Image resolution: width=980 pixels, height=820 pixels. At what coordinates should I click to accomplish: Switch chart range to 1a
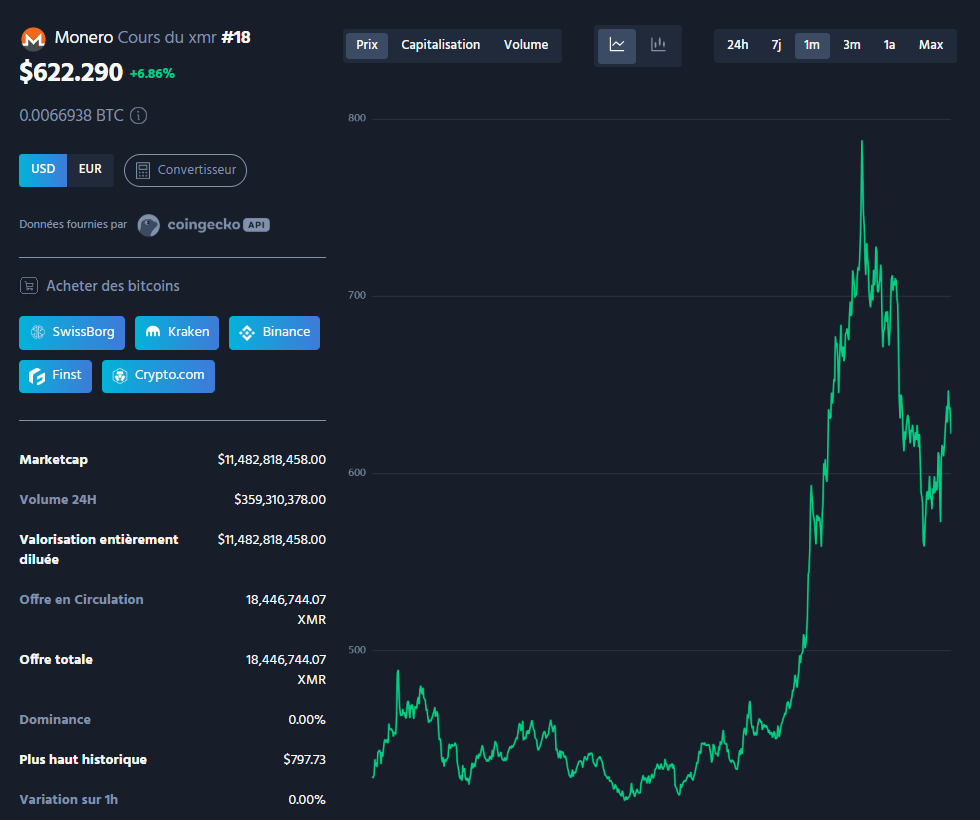coord(891,45)
